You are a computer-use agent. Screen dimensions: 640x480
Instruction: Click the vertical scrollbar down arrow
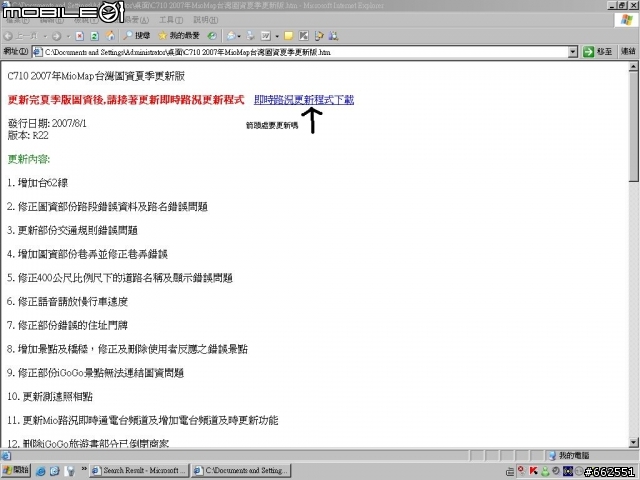[633, 442]
